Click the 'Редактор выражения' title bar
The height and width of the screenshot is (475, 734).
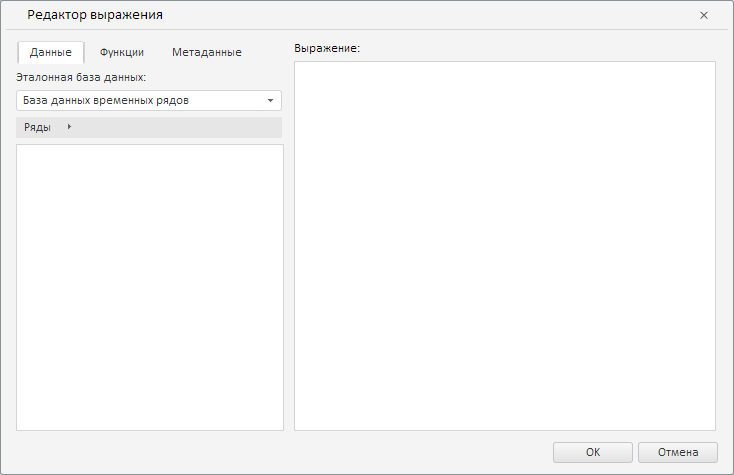click(300, 16)
